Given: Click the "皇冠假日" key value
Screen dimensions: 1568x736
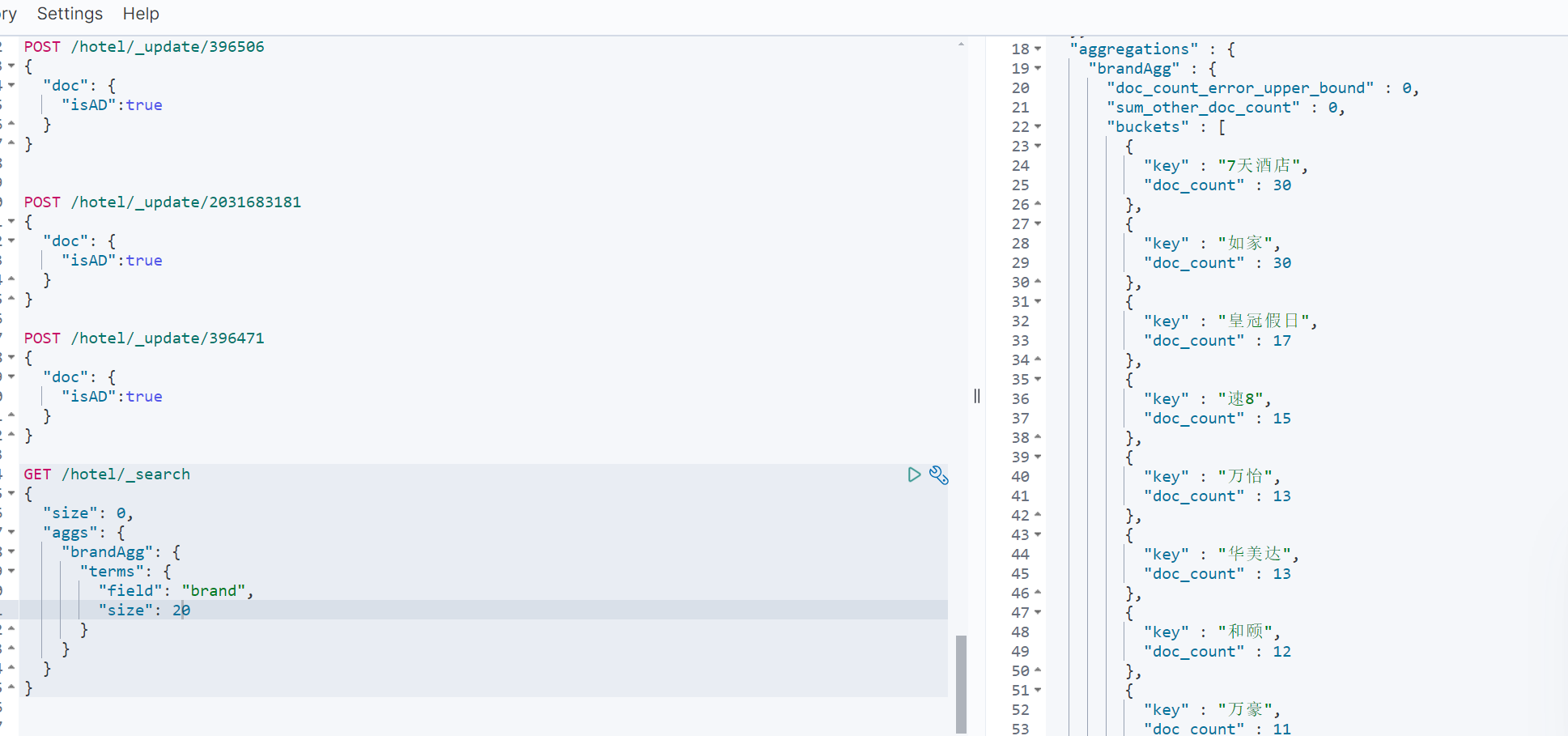Looking at the screenshot, I should 1264,321.
